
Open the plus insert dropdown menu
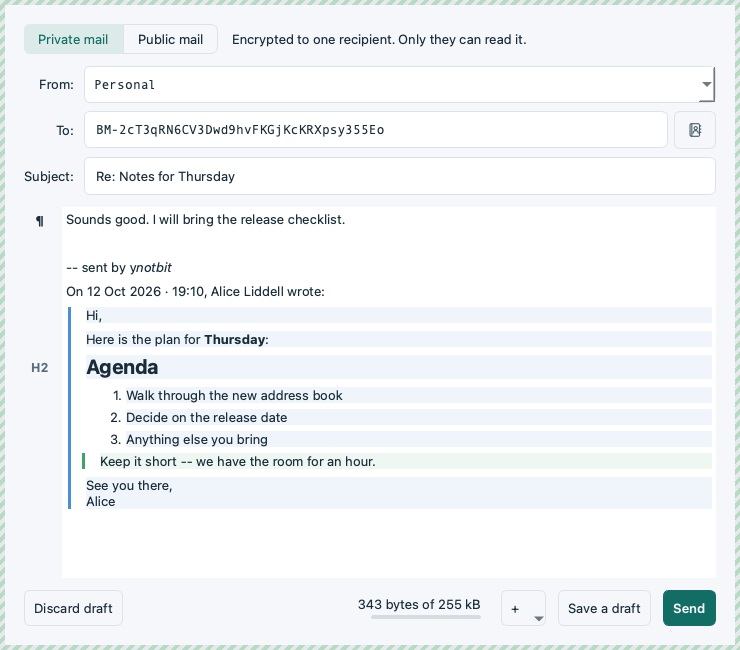523,608
